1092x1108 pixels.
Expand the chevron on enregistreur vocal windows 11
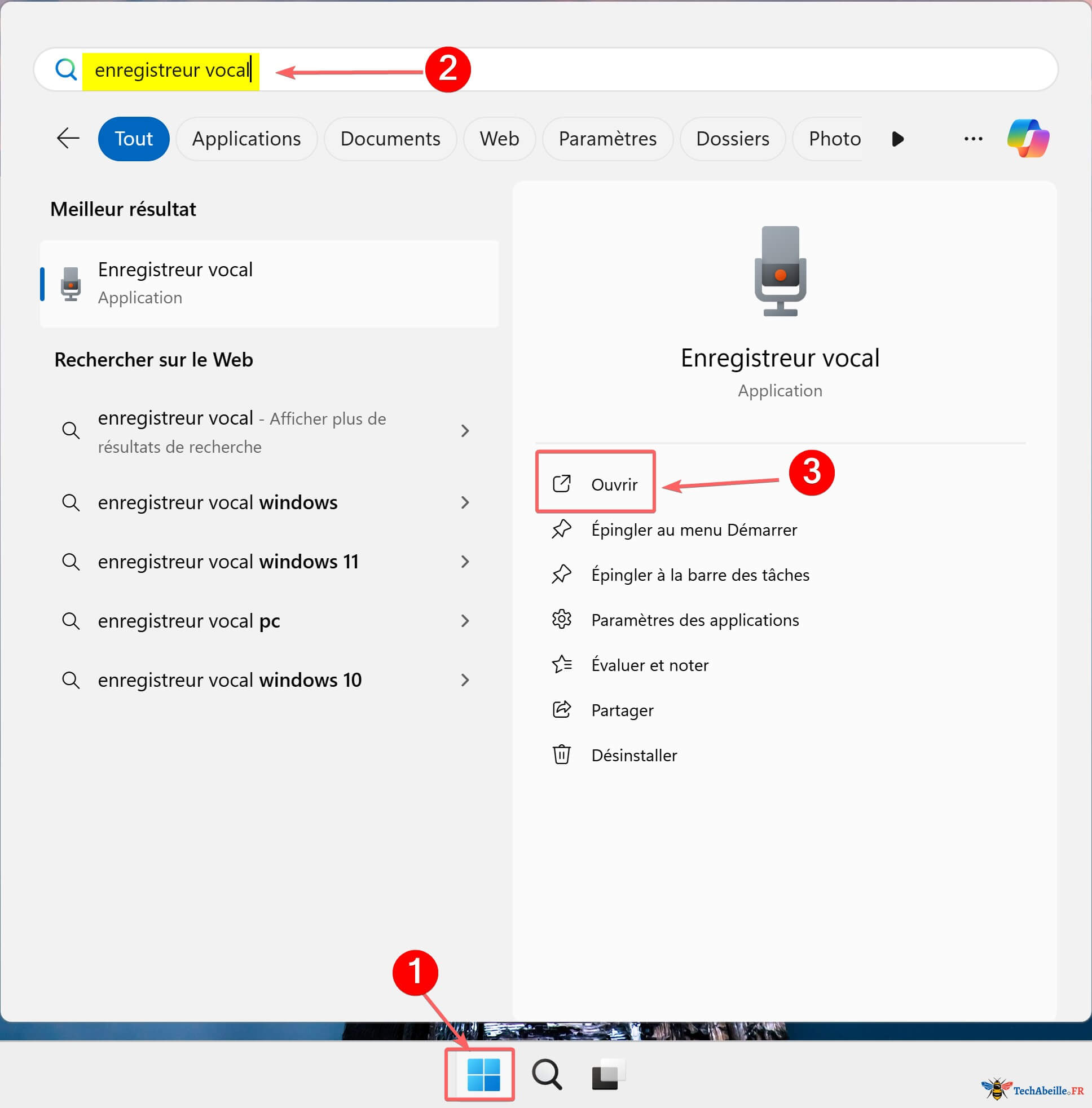tap(465, 562)
